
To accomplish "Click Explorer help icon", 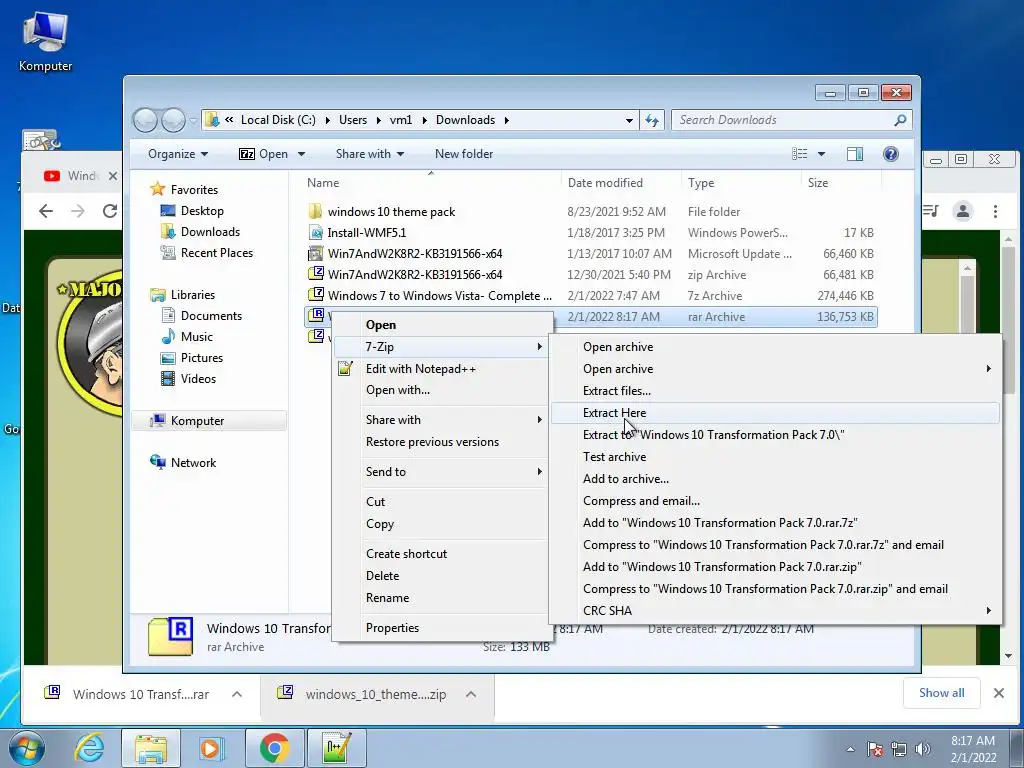I will coord(891,154).
